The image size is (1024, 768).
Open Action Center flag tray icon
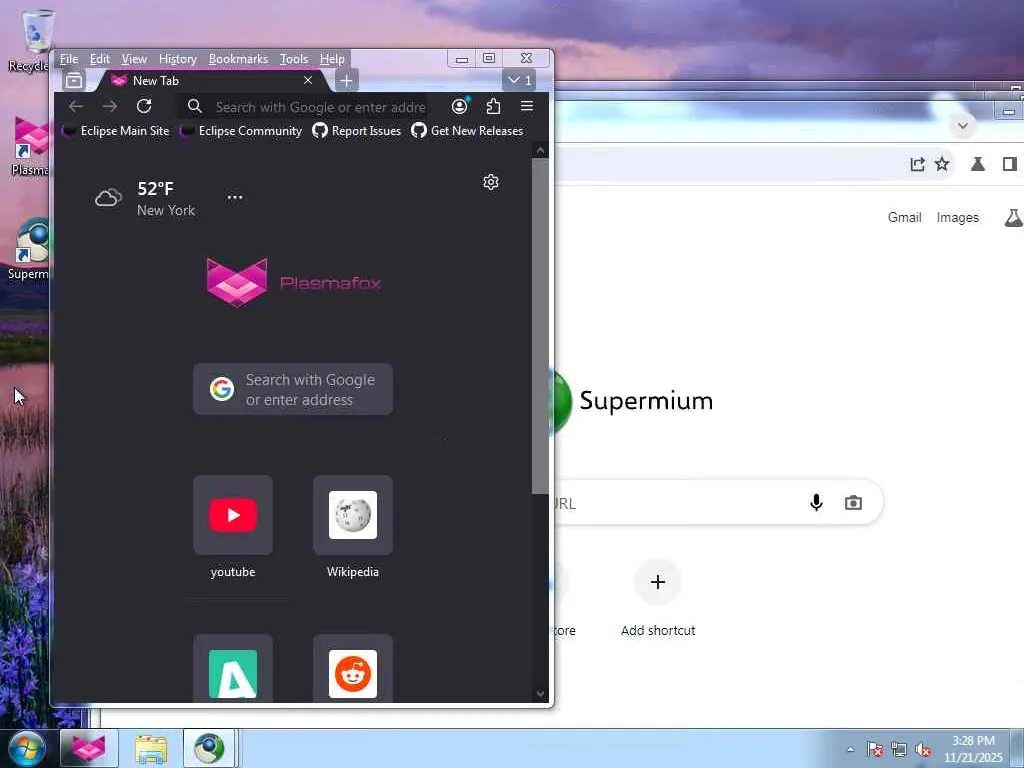(875, 749)
